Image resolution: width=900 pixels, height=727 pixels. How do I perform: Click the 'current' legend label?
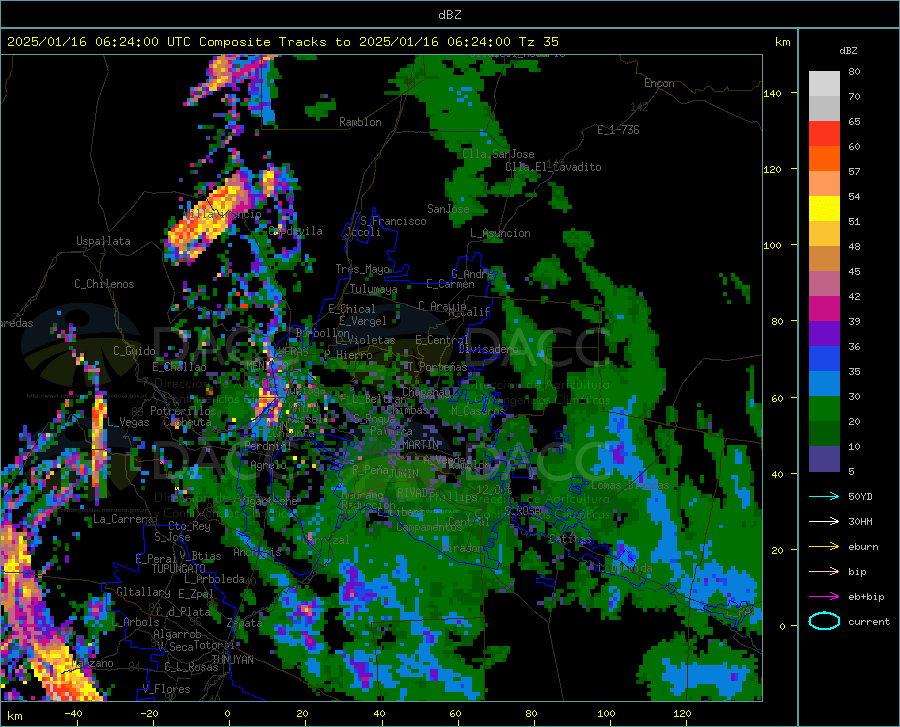coord(868,621)
